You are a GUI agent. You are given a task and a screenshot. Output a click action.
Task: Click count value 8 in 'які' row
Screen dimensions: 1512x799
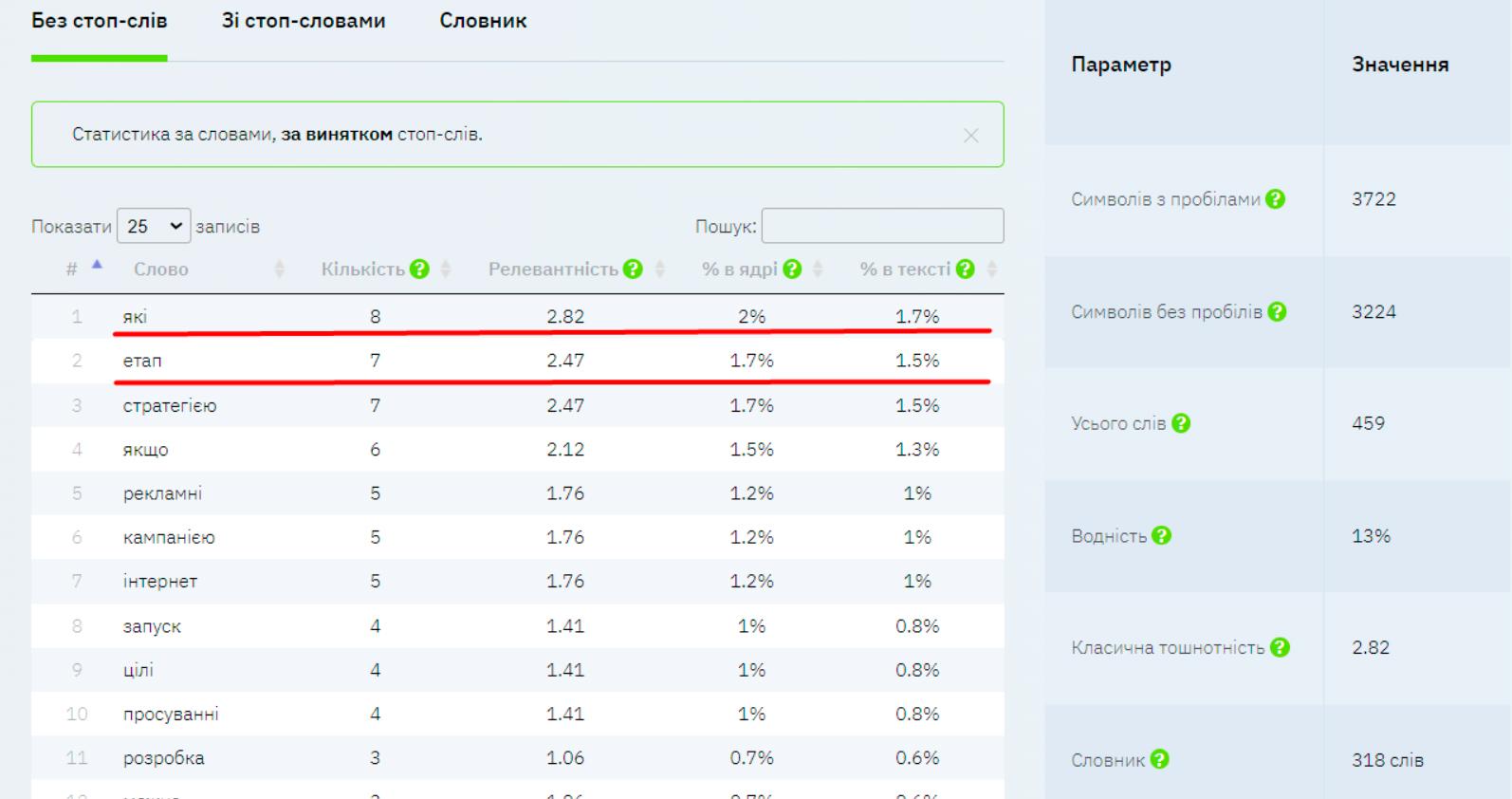click(x=376, y=317)
